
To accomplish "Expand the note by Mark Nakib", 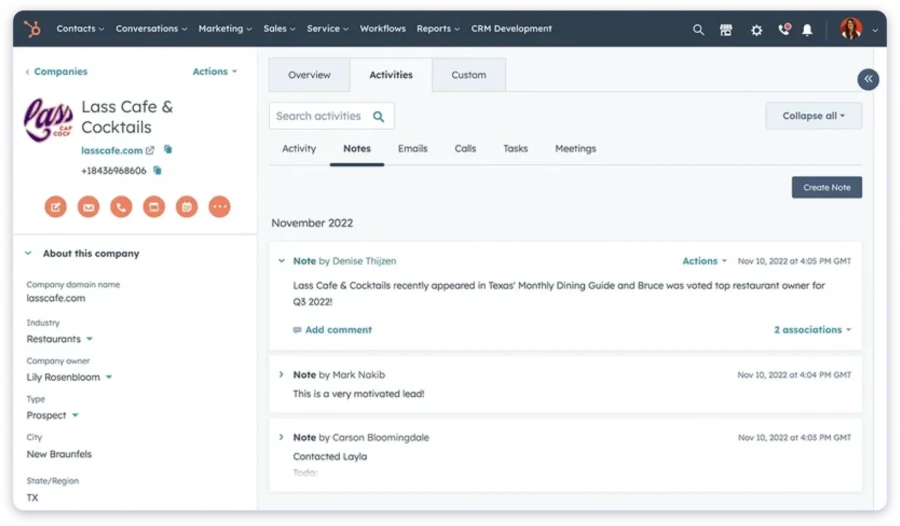I will 281,374.
